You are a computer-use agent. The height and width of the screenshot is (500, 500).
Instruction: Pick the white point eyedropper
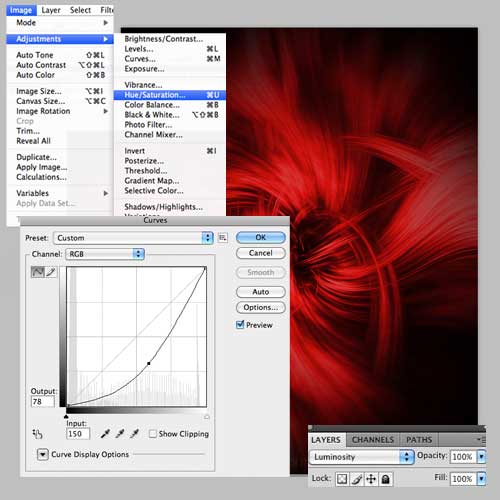135,434
